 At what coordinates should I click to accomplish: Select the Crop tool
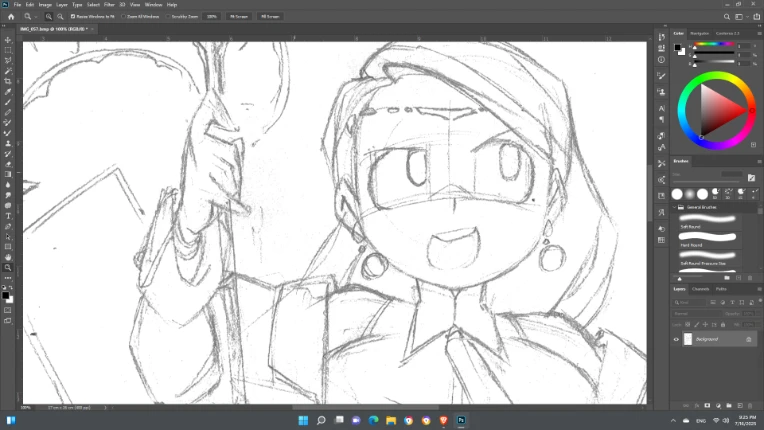(x=8, y=81)
